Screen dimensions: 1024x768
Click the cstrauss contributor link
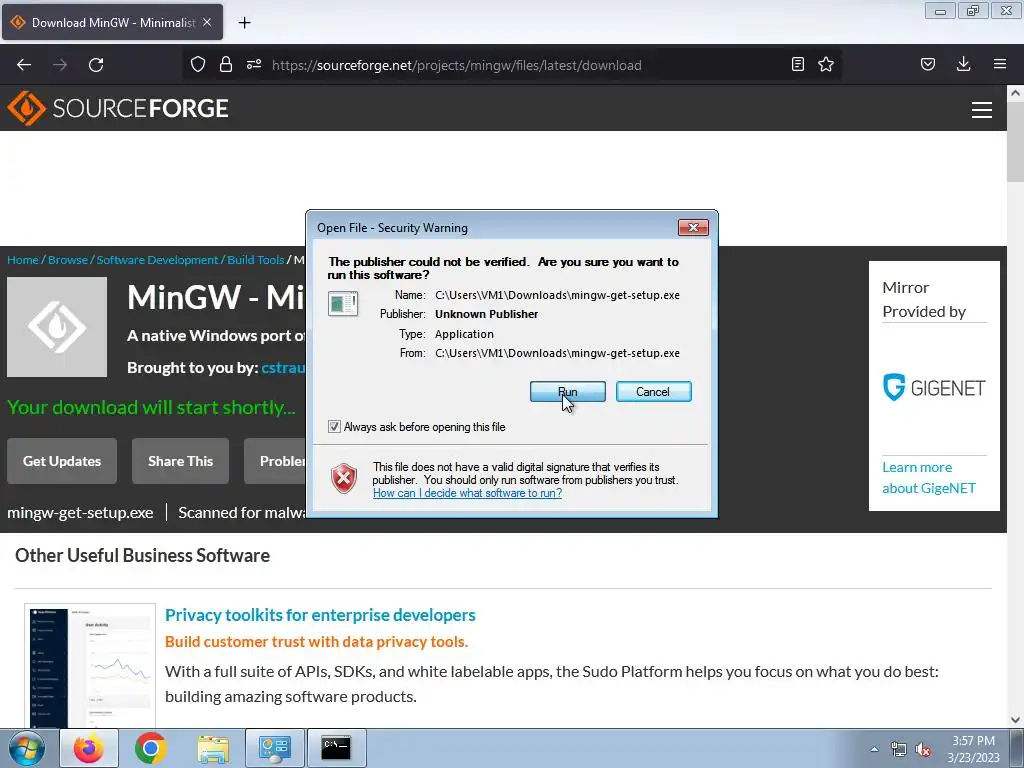tap(283, 368)
